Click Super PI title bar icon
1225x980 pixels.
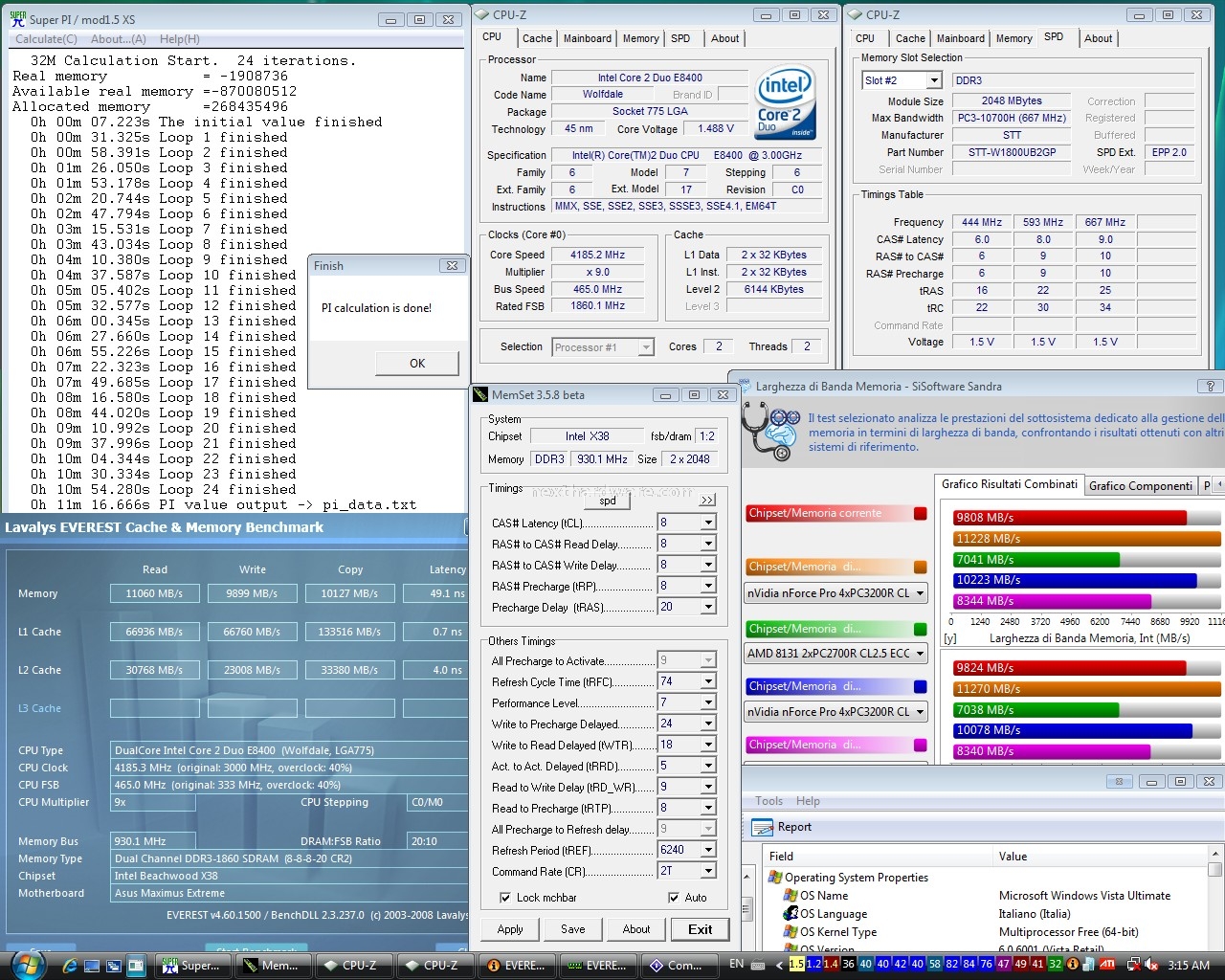[17, 18]
